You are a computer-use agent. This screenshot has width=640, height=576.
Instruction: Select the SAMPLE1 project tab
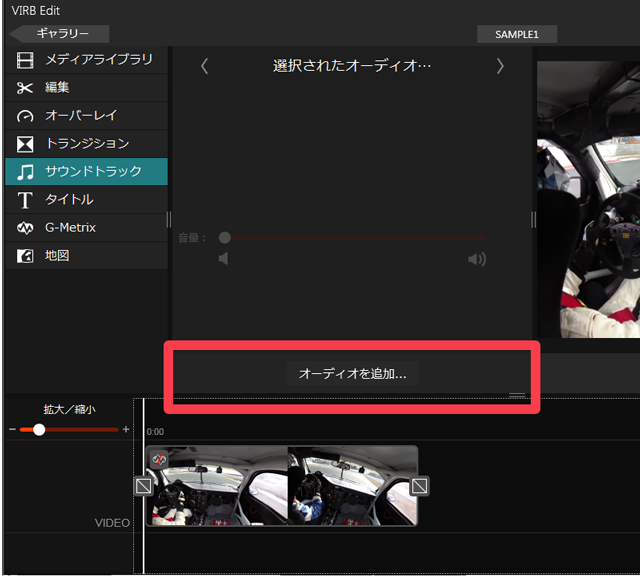click(x=517, y=34)
